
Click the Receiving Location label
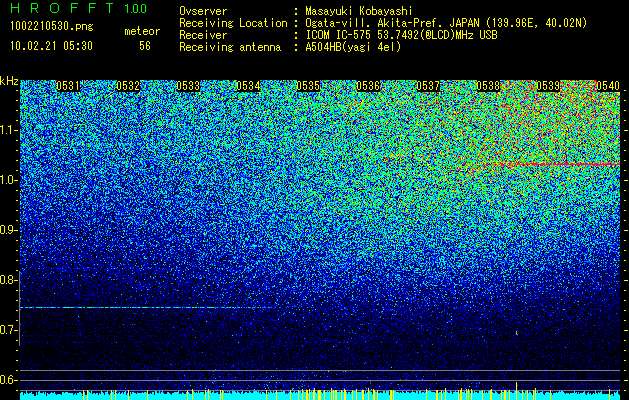[233, 23]
